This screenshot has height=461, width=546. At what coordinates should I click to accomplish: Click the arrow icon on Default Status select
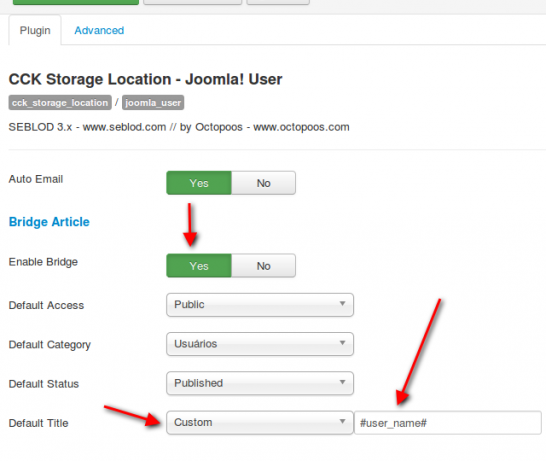click(343, 382)
